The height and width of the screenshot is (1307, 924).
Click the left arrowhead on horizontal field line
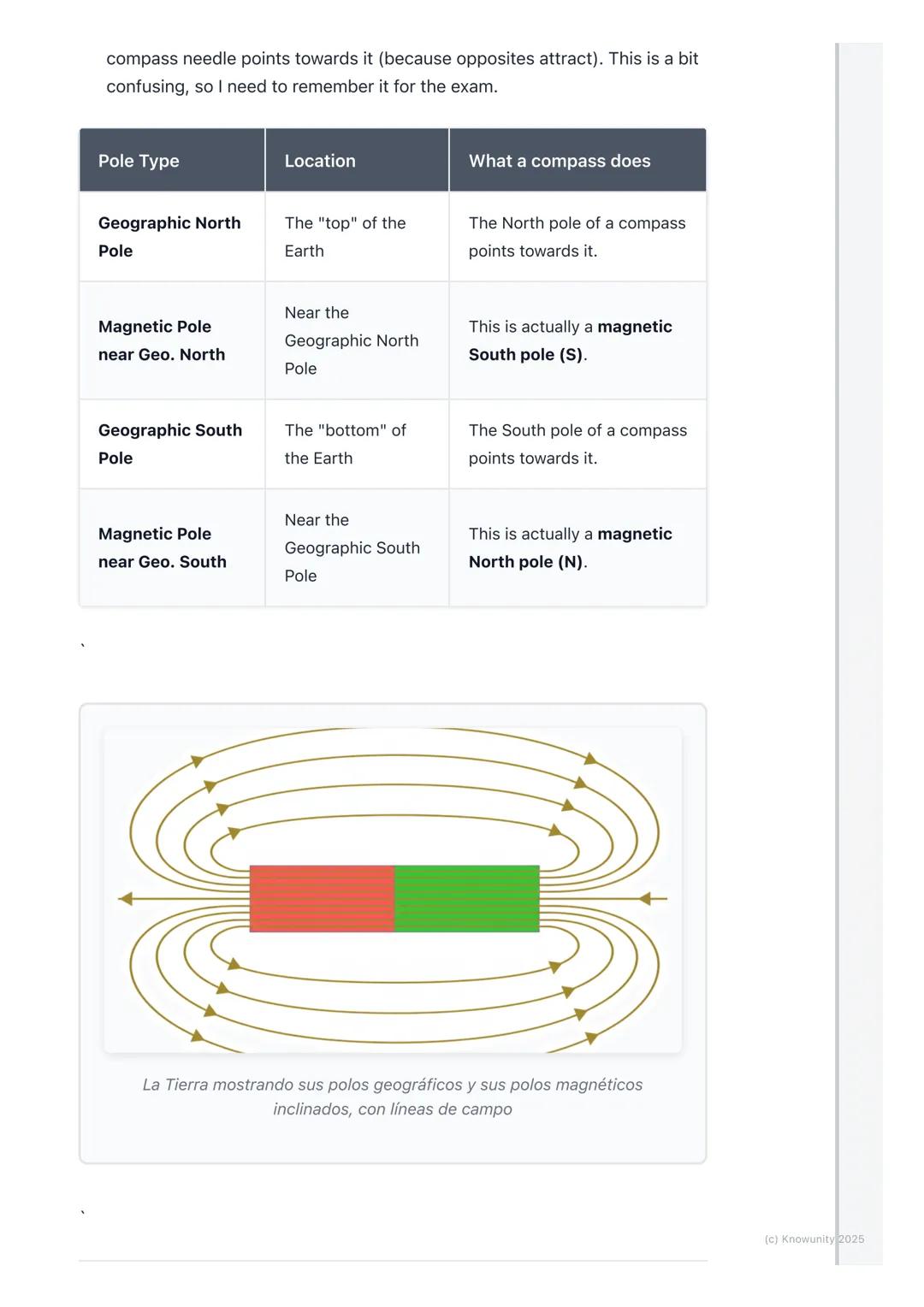[x=126, y=899]
